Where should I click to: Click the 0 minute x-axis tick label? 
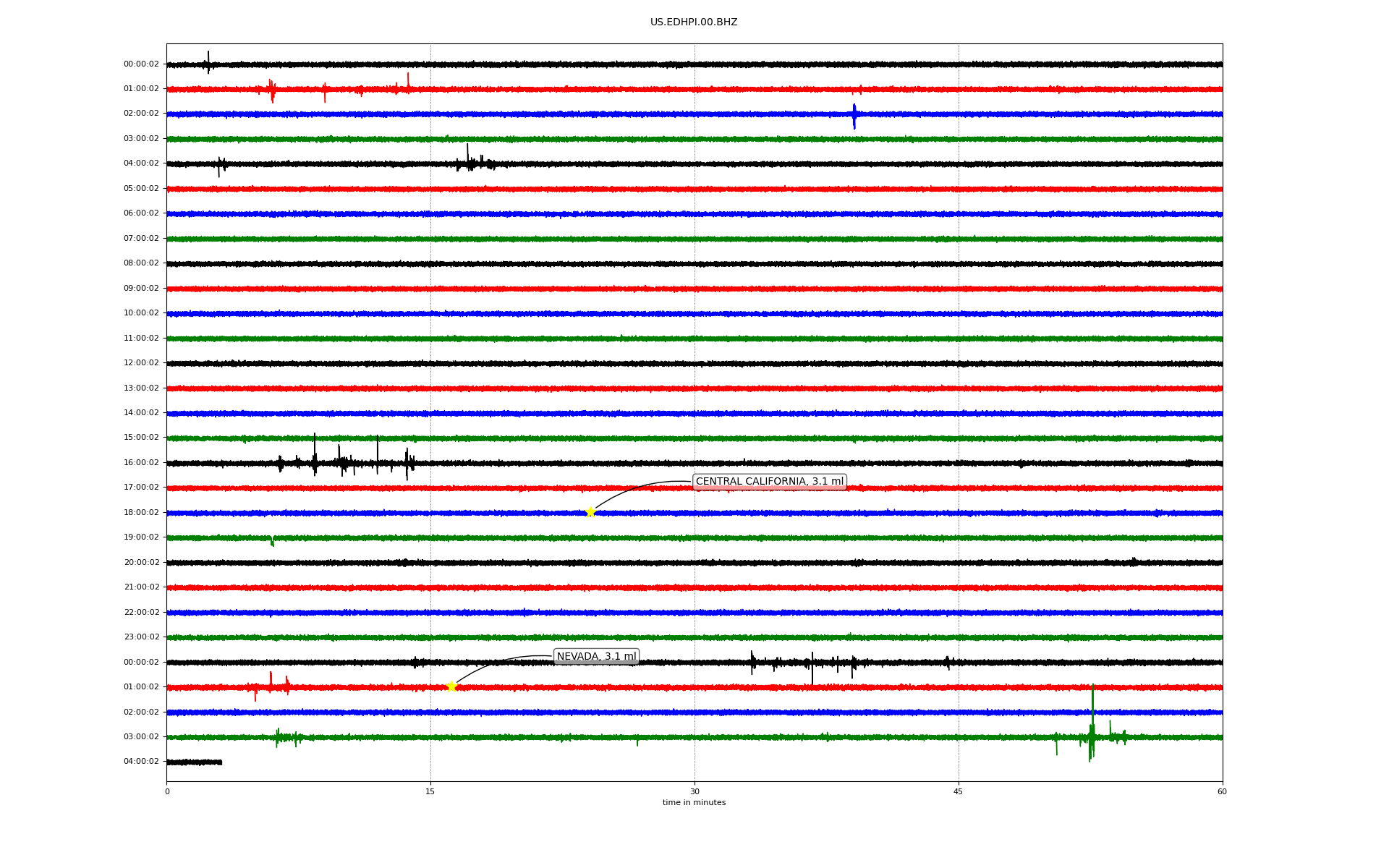point(167,791)
